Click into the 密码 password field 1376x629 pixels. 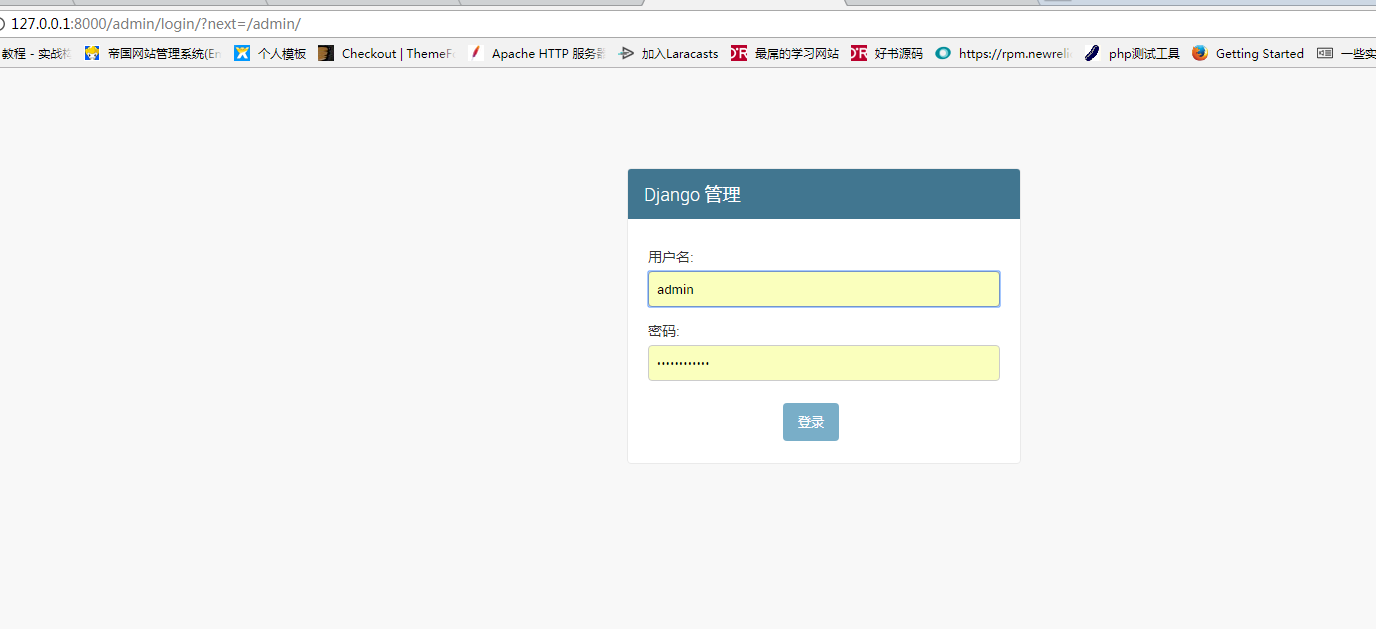pos(823,363)
